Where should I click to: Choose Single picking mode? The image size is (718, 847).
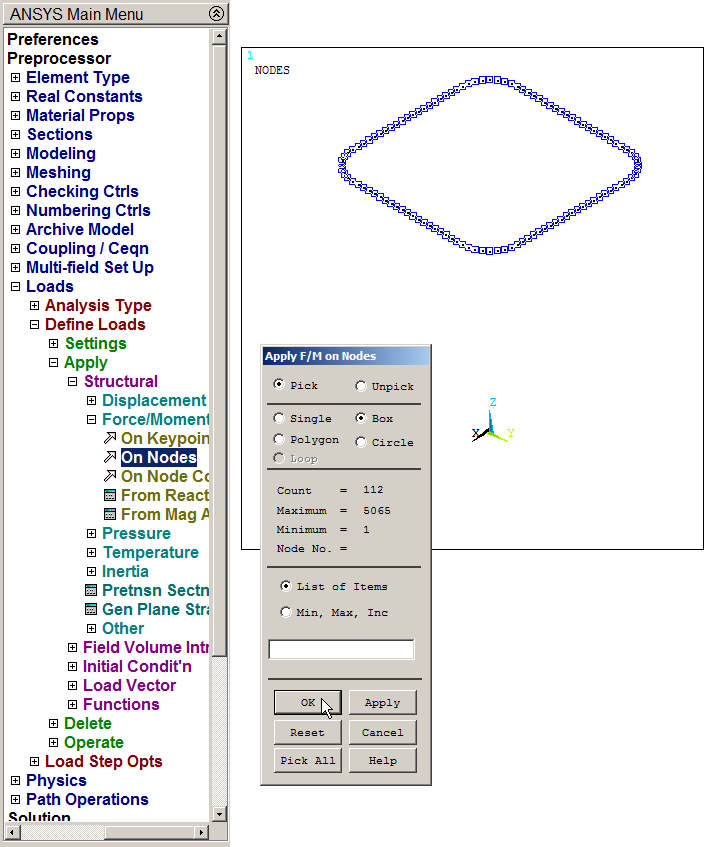279,418
